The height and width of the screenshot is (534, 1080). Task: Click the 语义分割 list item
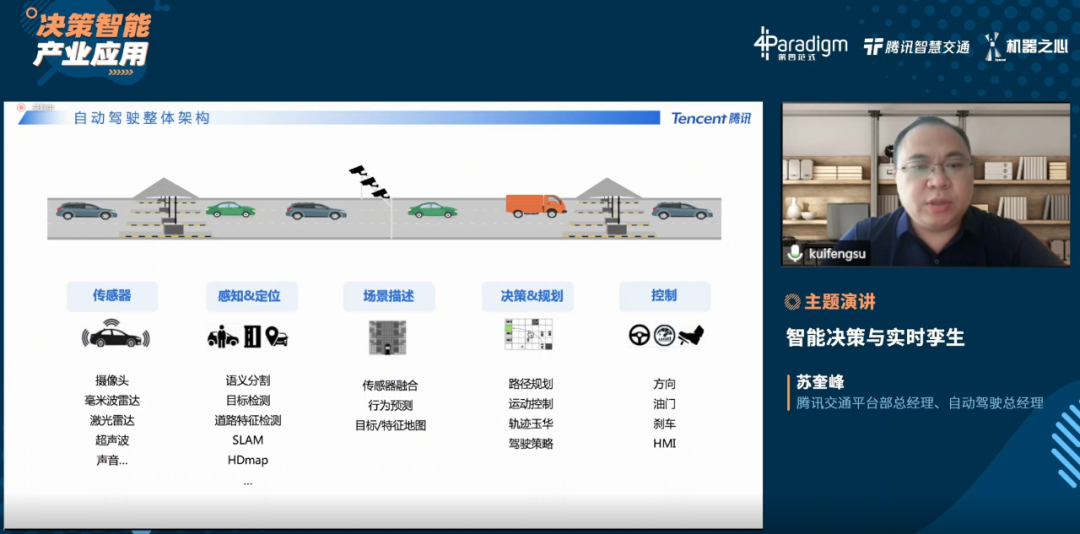click(248, 380)
